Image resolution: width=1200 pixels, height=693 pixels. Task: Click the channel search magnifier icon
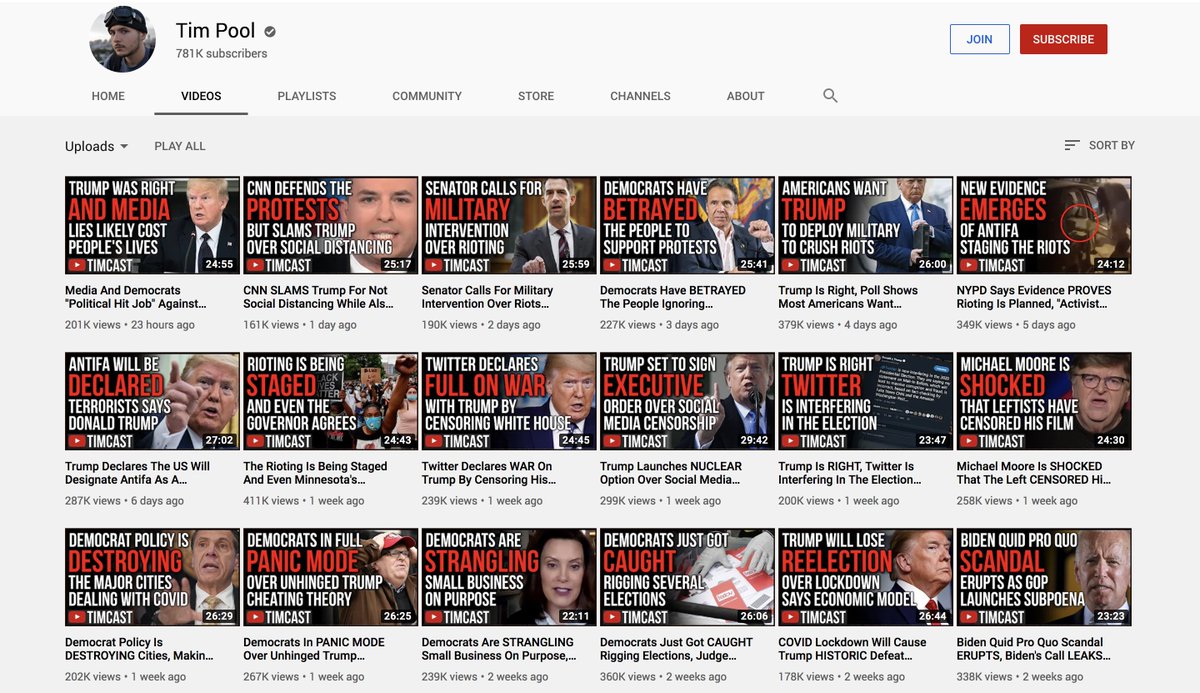click(x=830, y=96)
